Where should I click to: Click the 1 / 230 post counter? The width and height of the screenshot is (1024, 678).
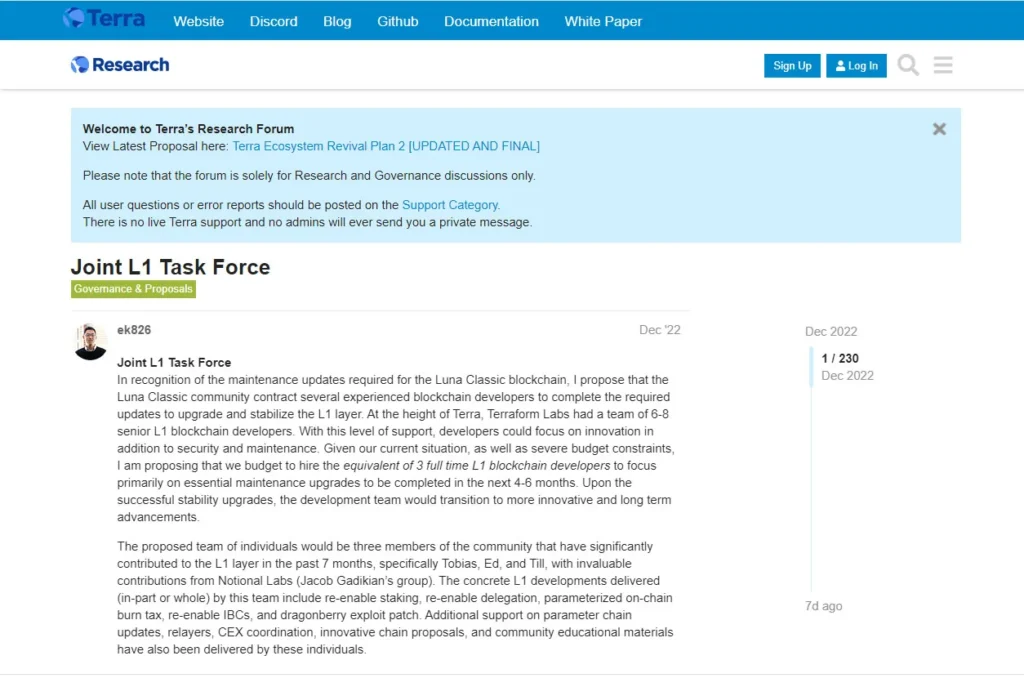pos(840,359)
